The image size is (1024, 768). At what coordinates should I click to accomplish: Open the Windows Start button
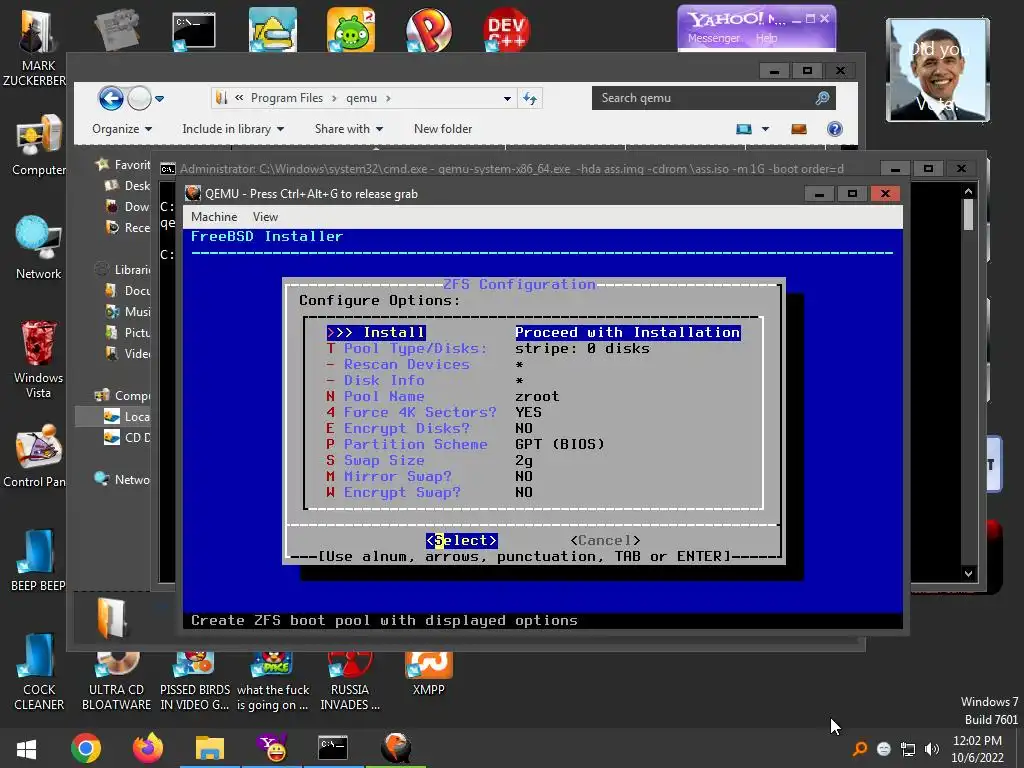pyautogui.click(x=26, y=748)
